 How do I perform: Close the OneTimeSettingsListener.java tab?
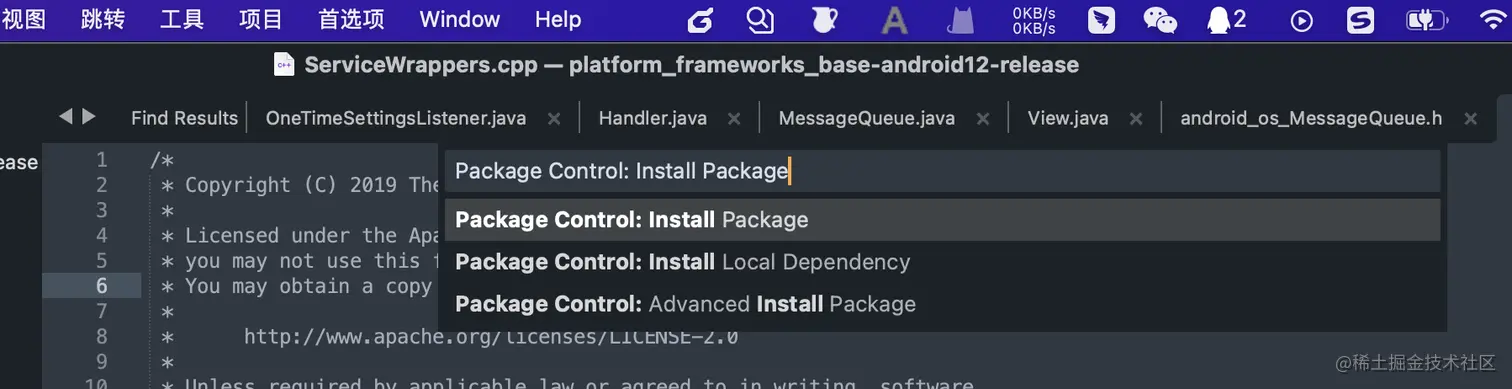553,119
